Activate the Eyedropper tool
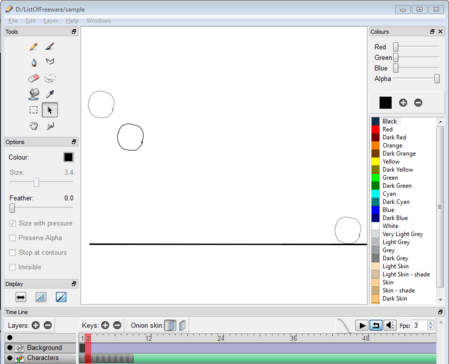Viewport: 449px width, 364px height. click(x=50, y=94)
